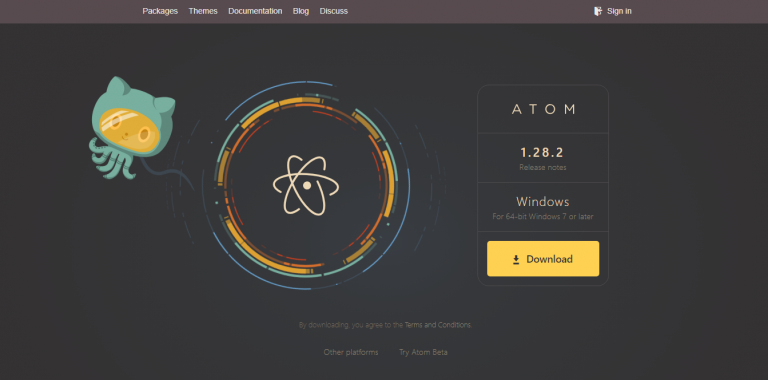The height and width of the screenshot is (380, 768).
Task: Click the Sign in door icon
Action: coord(598,11)
